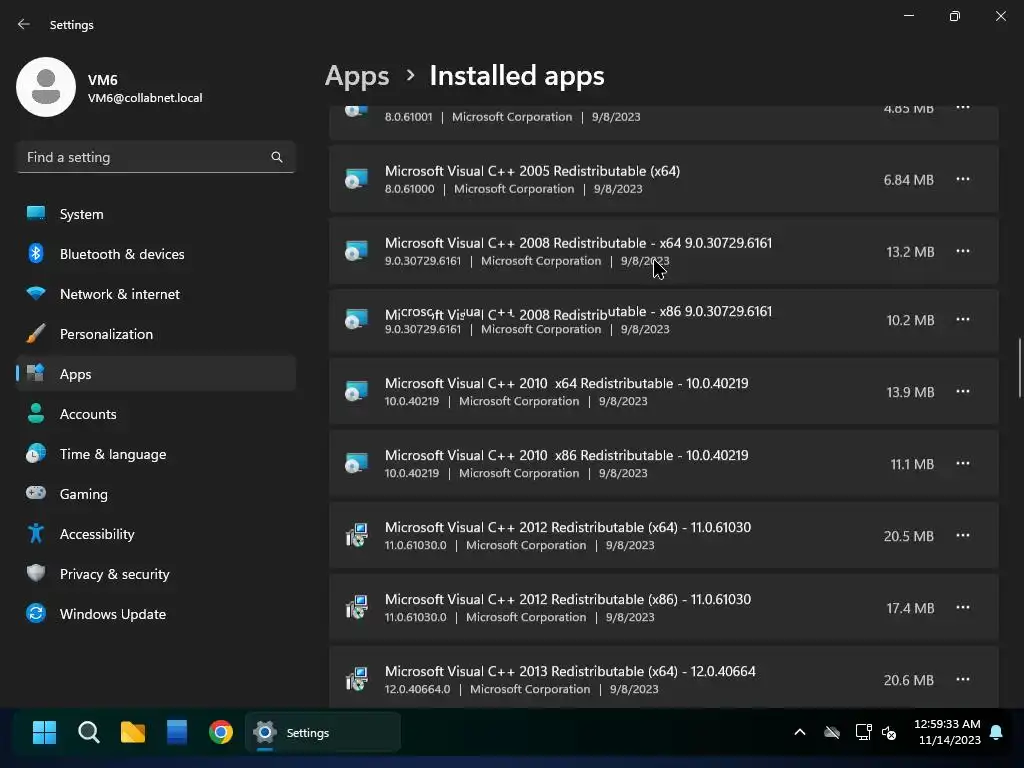Click the installed apps list scrollbar thumb
1024x768 pixels.
click(1019, 367)
